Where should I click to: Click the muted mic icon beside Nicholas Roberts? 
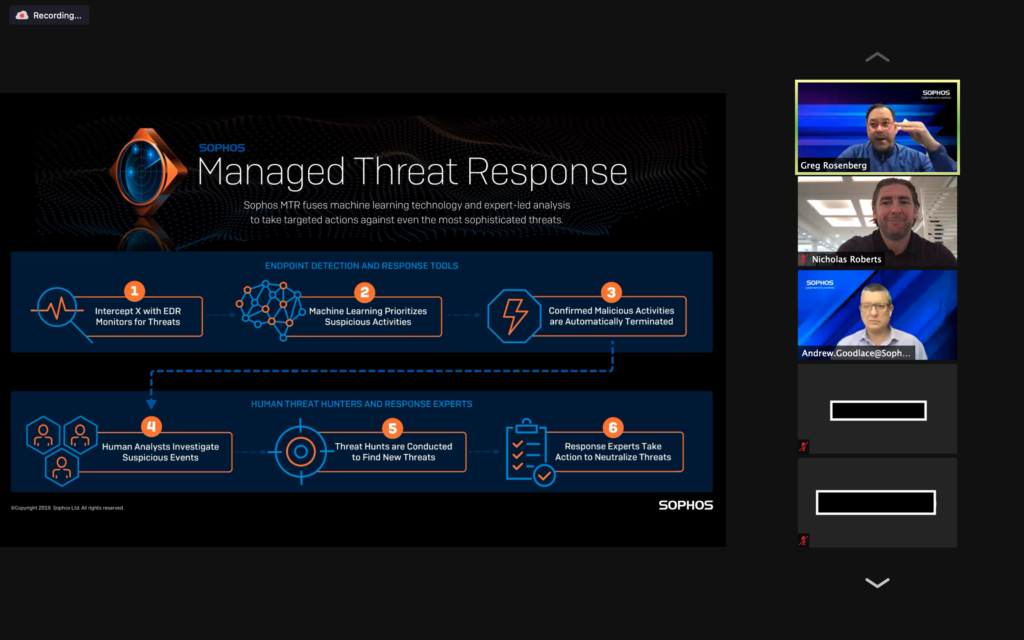point(804,259)
